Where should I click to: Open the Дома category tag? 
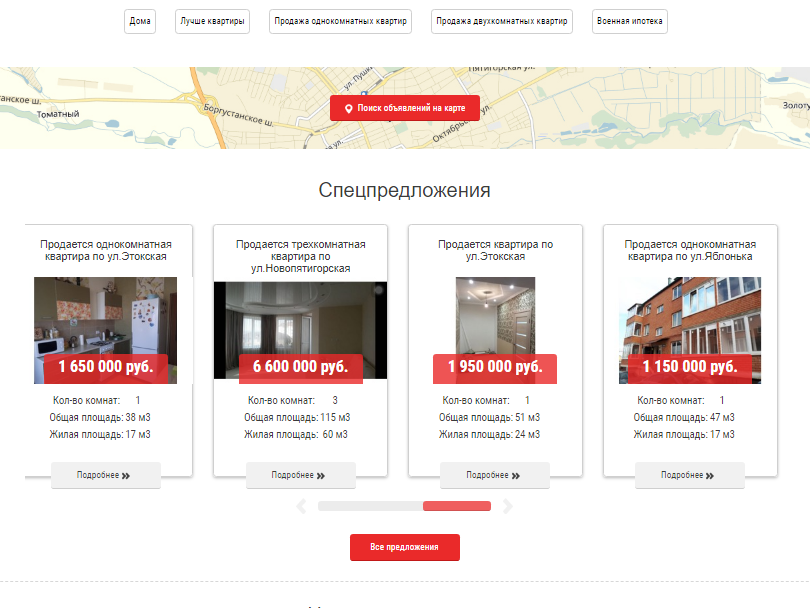point(140,21)
